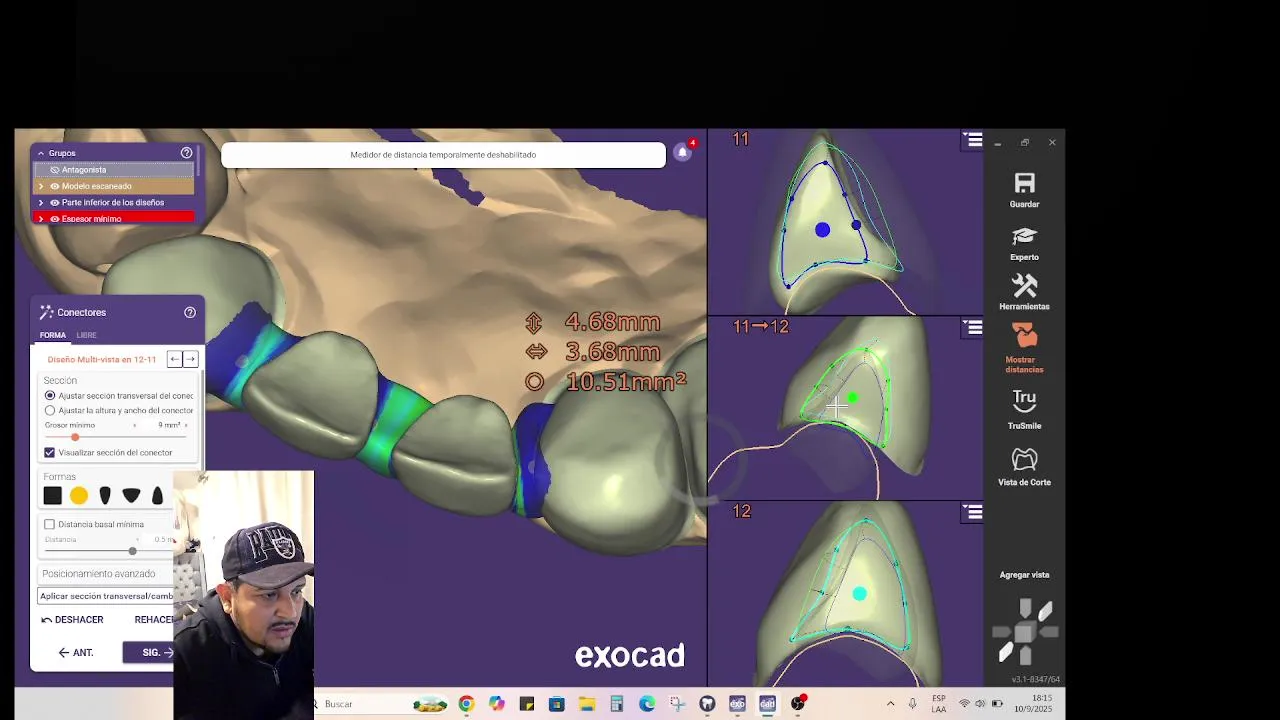Click the view orientation navigation cube
This screenshot has height=720, width=1280.
(1025, 632)
